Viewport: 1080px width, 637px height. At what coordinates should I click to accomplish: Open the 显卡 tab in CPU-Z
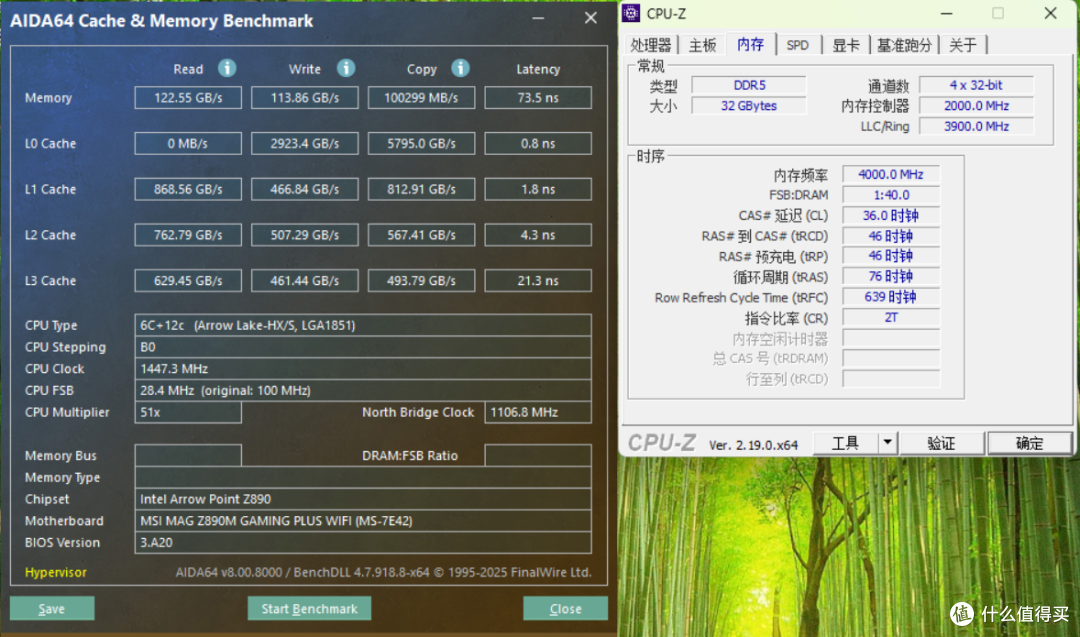[846, 45]
